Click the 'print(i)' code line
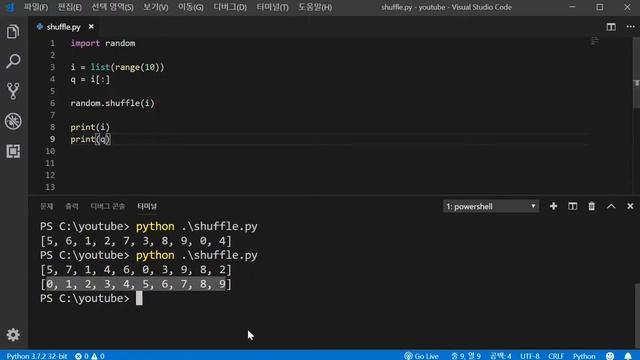 point(90,127)
